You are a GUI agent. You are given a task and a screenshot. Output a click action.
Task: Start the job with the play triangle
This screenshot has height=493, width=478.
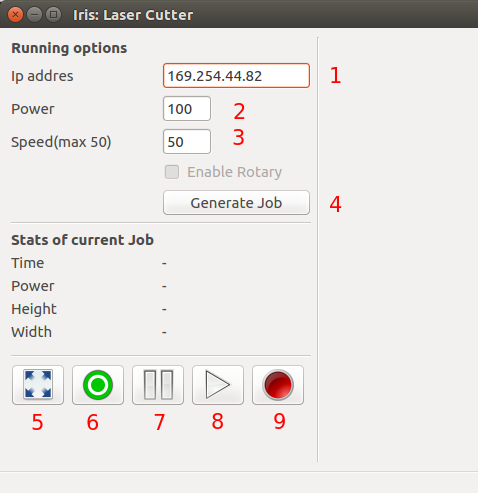[218, 385]
